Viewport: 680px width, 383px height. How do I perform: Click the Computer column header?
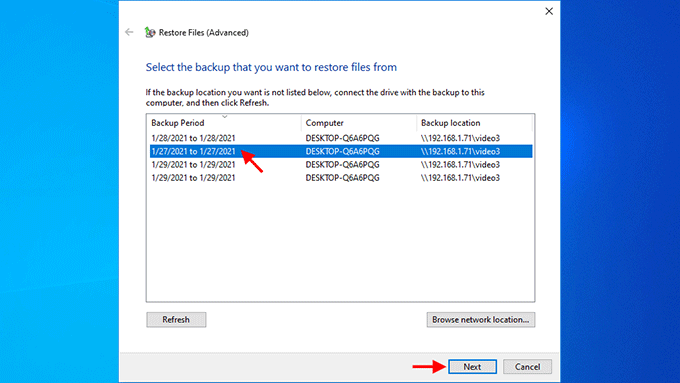359,123
